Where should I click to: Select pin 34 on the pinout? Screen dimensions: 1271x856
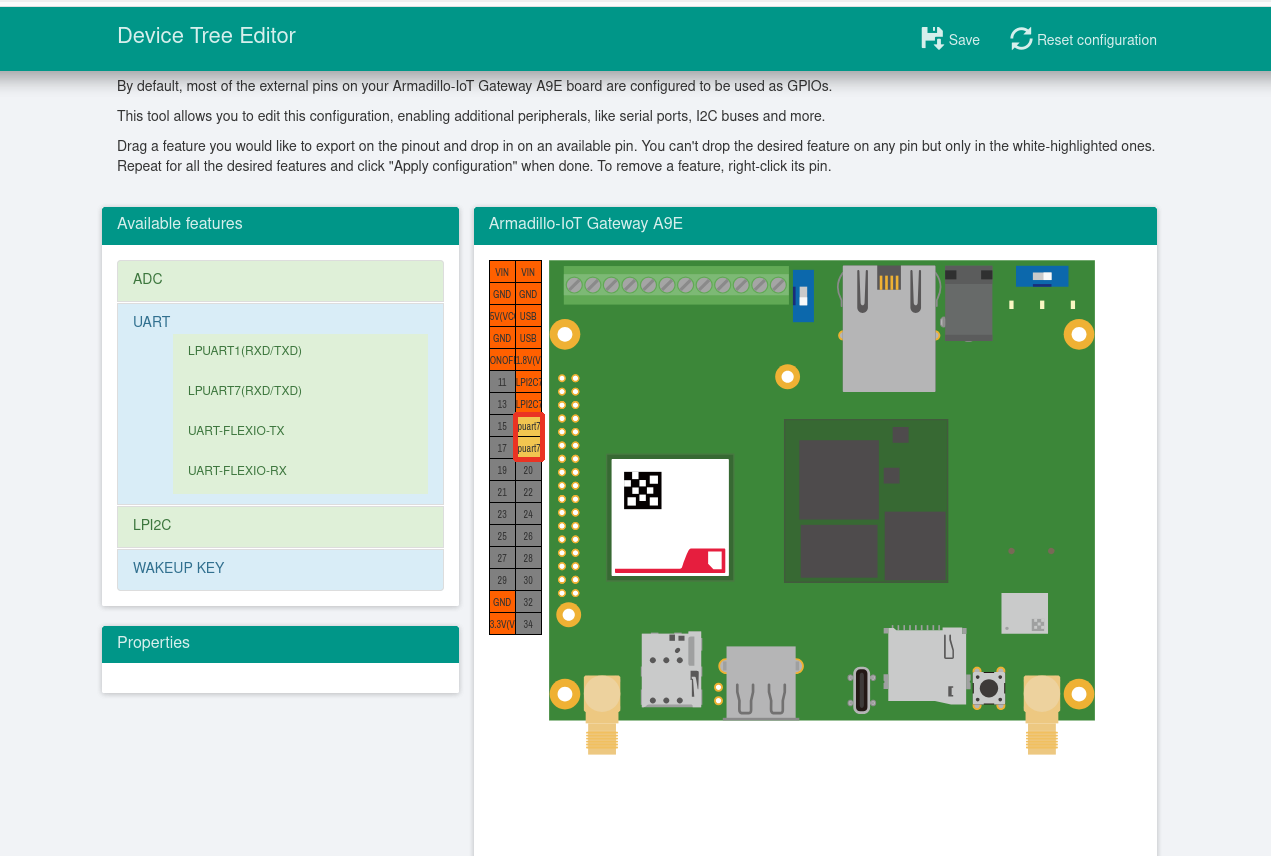[x=528, y=624]
